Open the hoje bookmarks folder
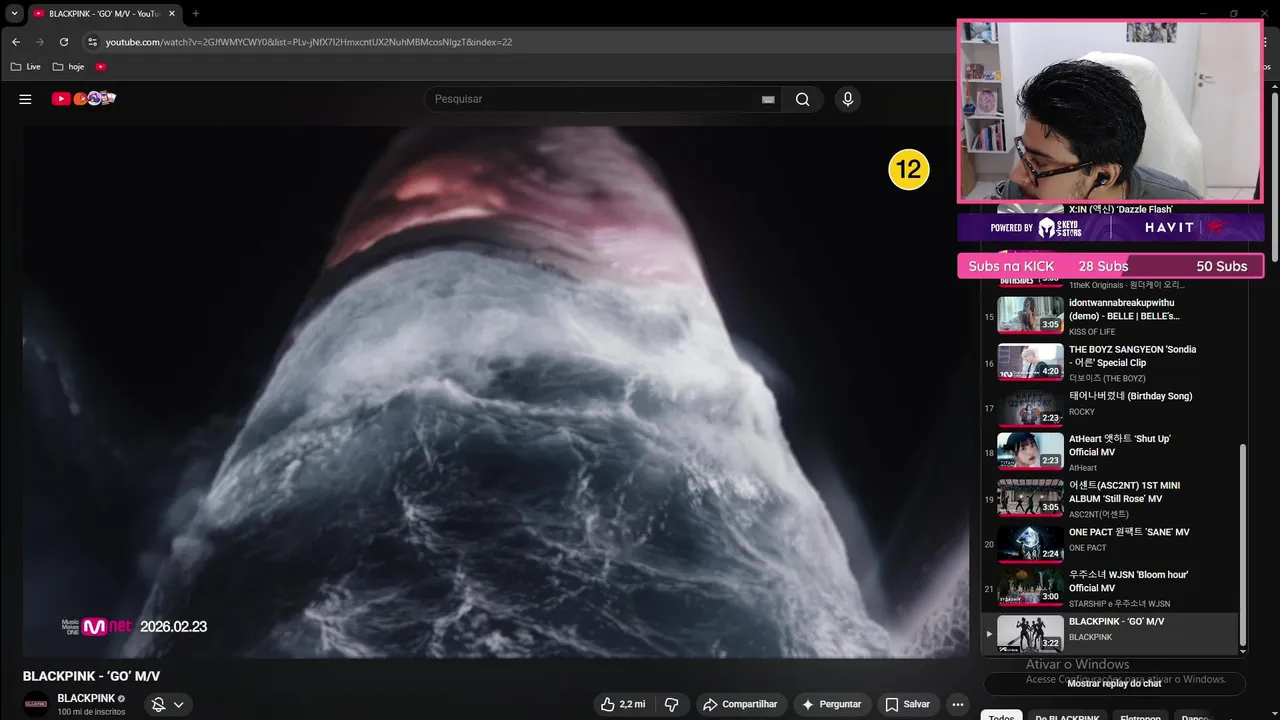The image size is (1280, 720). (x=69, y=67)
